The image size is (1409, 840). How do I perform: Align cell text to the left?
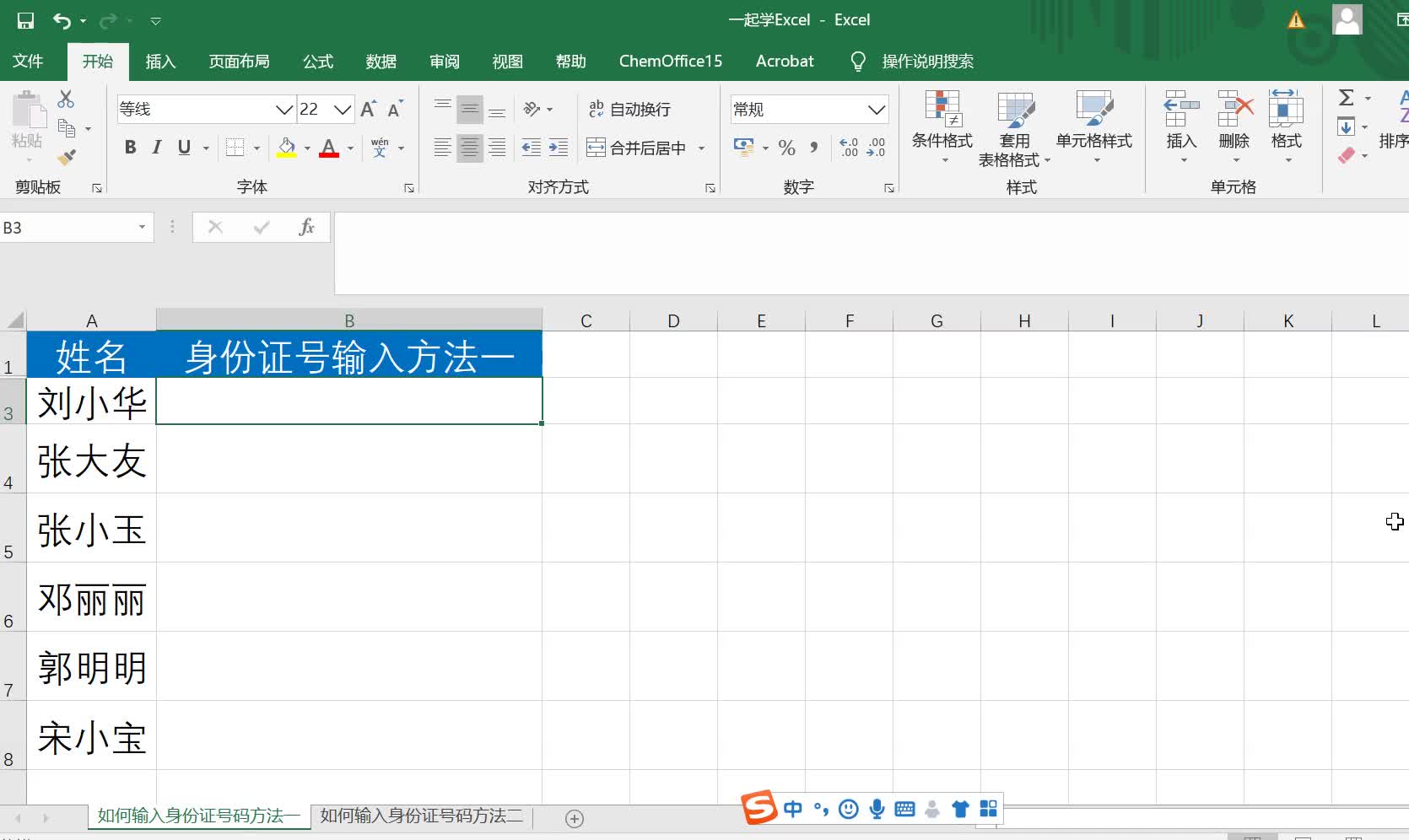point(442,148)
